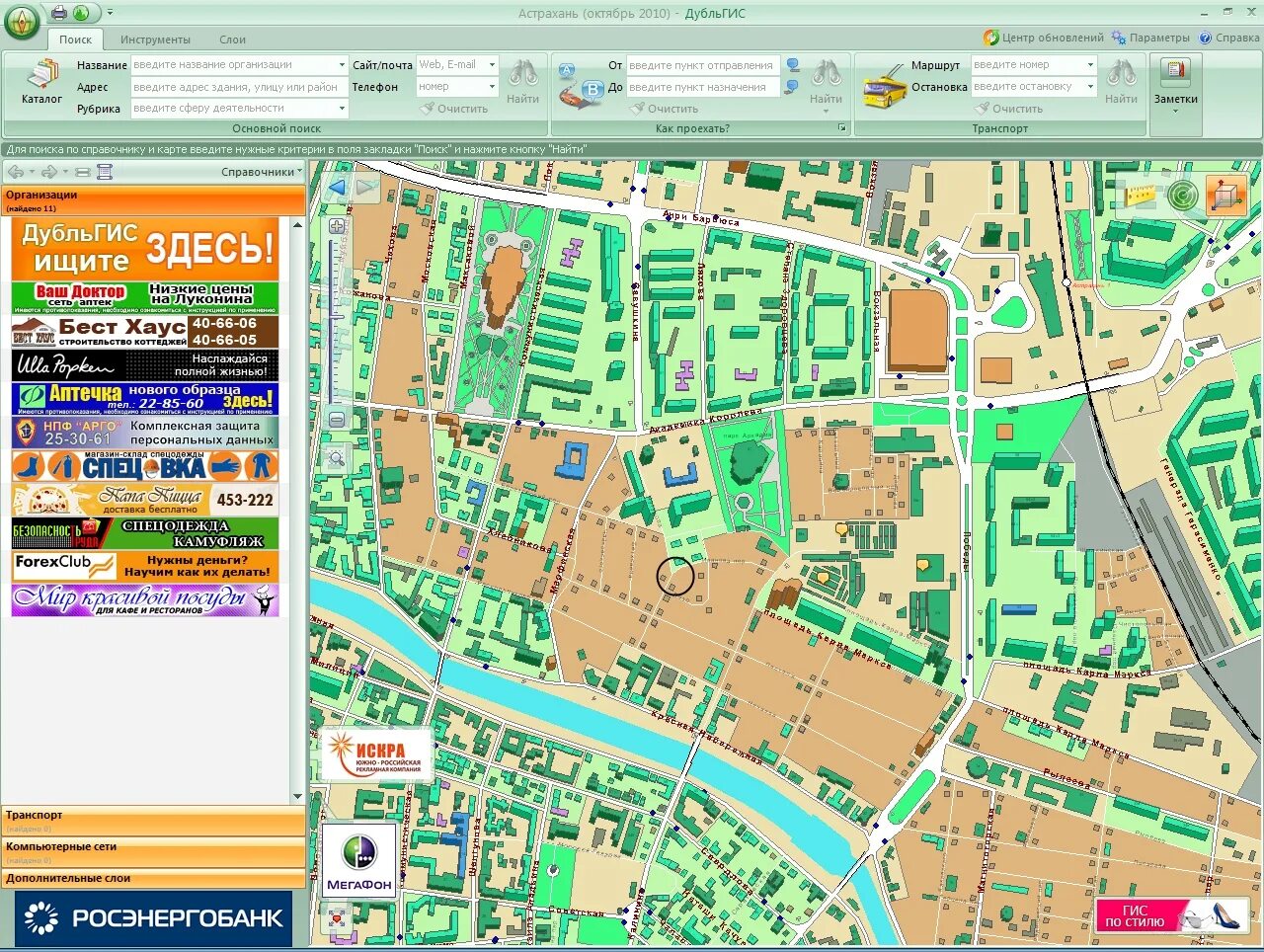This screenshot has height=952, width=1264.
Task: Open the Аптечка нового образца banner
Action: 145,398
